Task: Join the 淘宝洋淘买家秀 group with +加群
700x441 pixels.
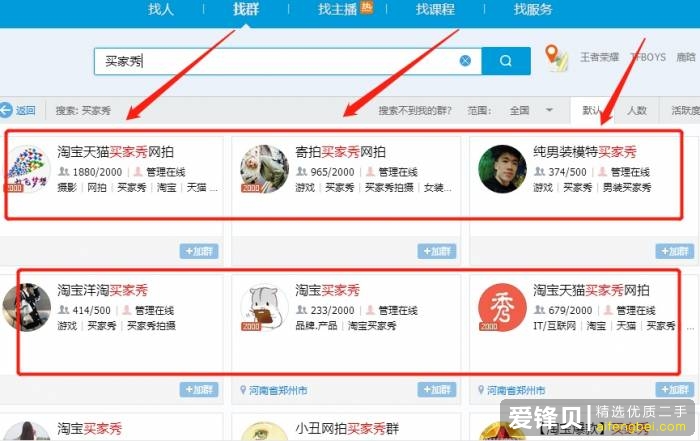Action: pyautogui.click(x=199, y=390)
